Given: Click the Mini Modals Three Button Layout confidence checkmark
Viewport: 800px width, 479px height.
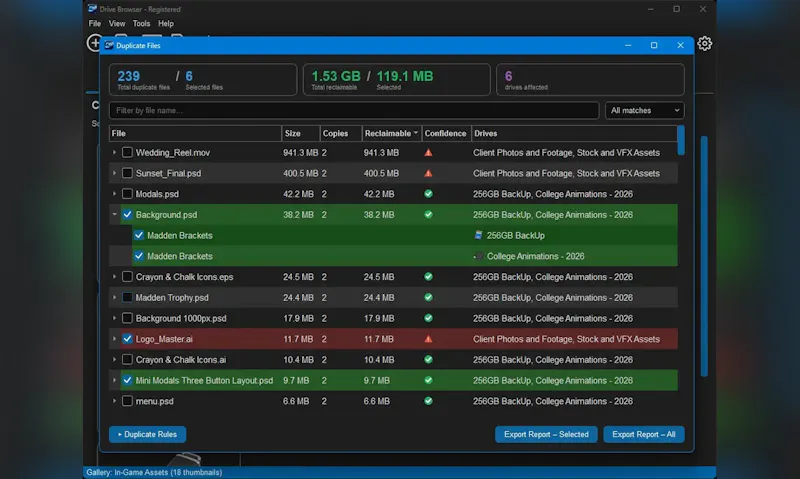Looking at the screenshot, I should [428, 380].
